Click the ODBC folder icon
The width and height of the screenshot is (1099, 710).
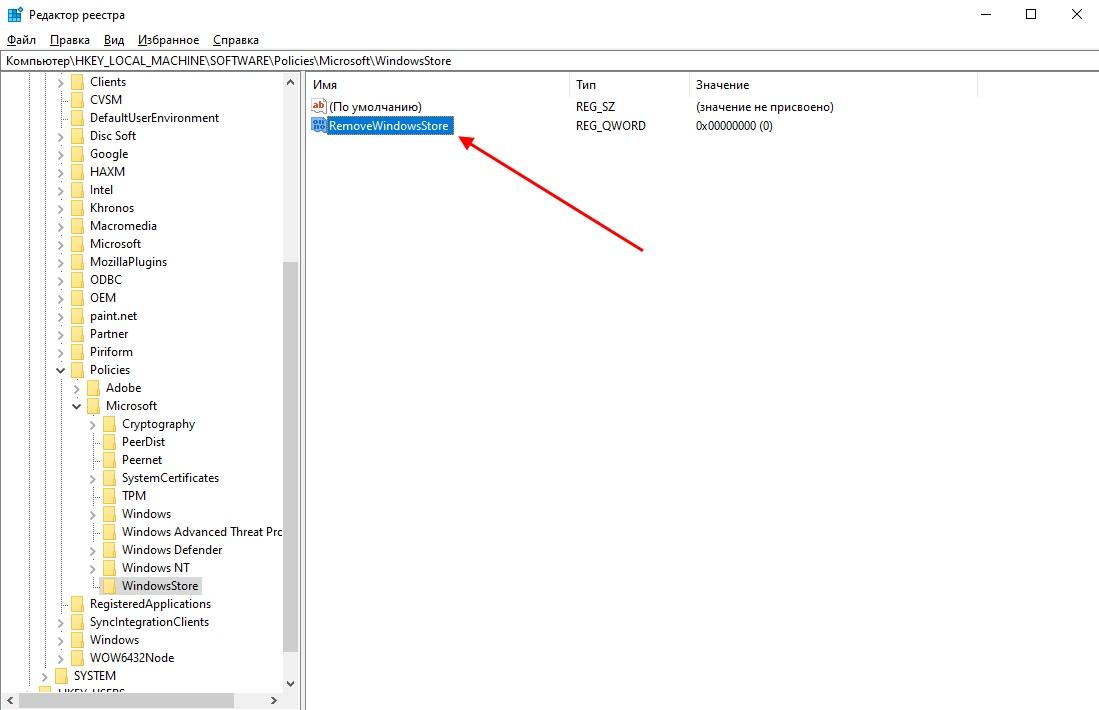77,280
